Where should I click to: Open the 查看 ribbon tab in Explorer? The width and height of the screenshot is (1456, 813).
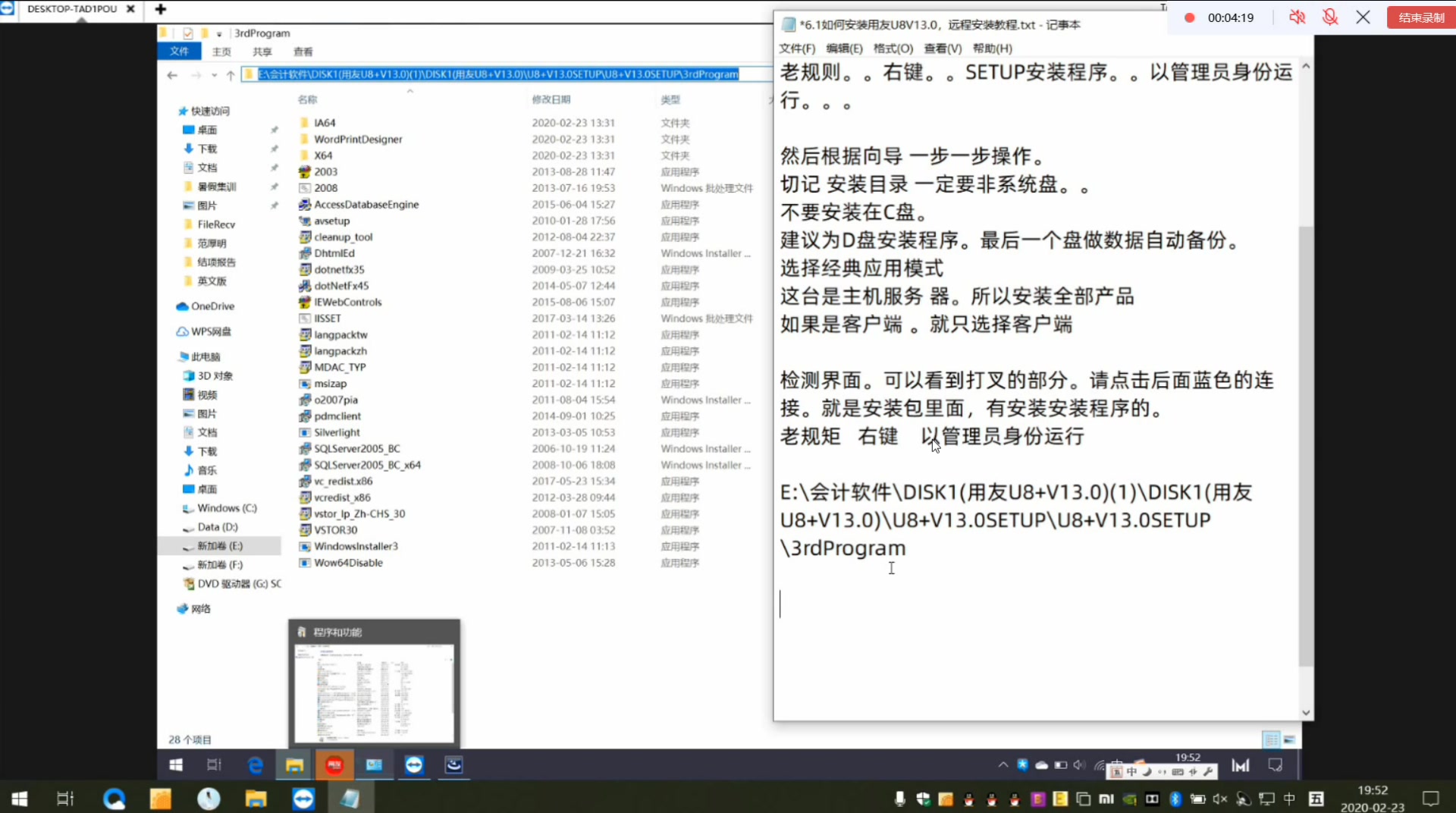303,52
